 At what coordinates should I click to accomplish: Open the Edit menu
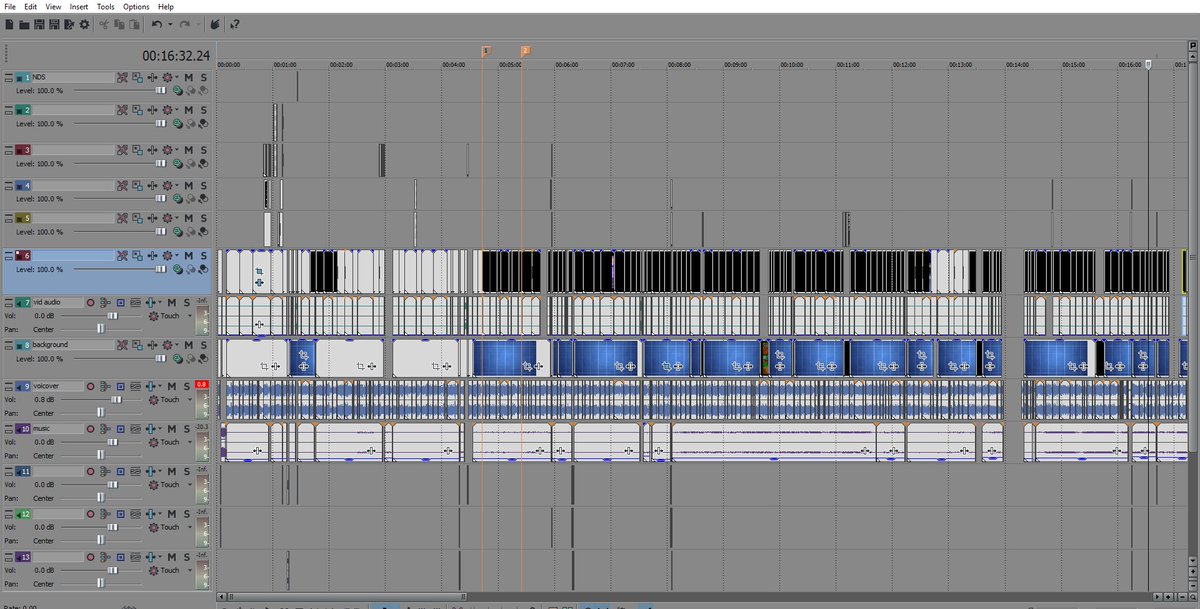pyautogui.click(x=31, y=7)
